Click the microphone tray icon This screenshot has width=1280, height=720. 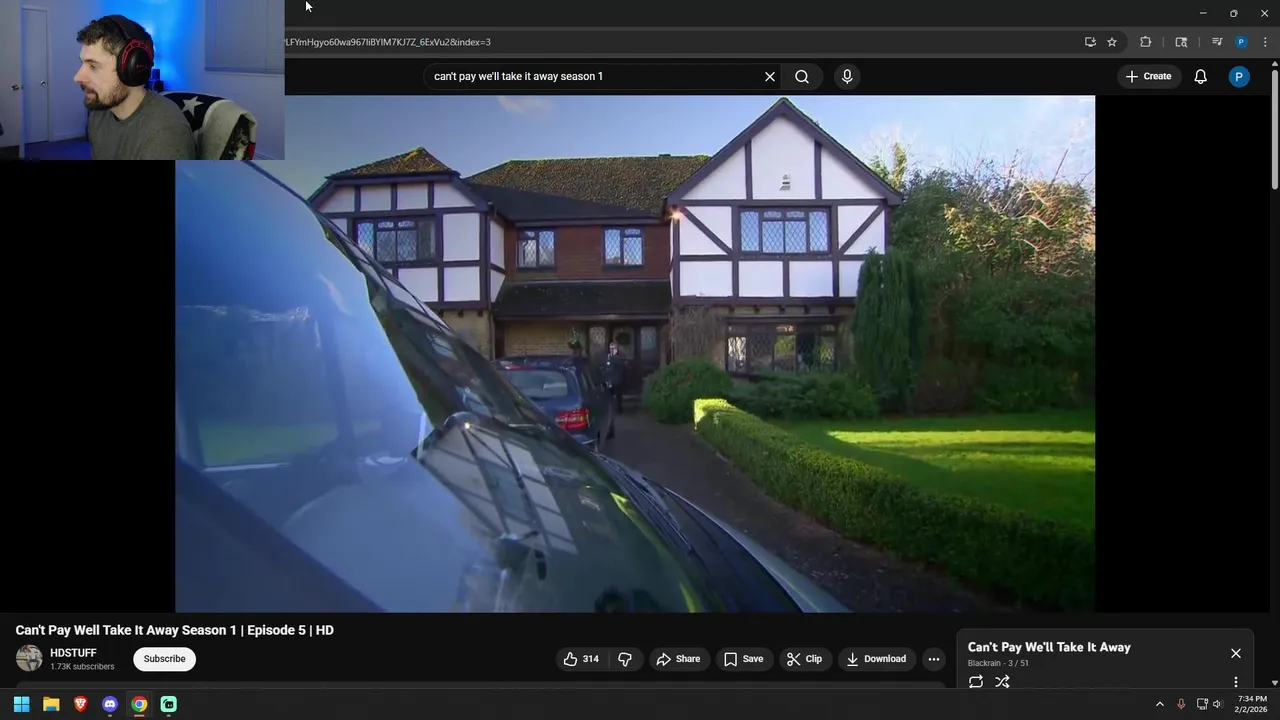click(1181, 704)
